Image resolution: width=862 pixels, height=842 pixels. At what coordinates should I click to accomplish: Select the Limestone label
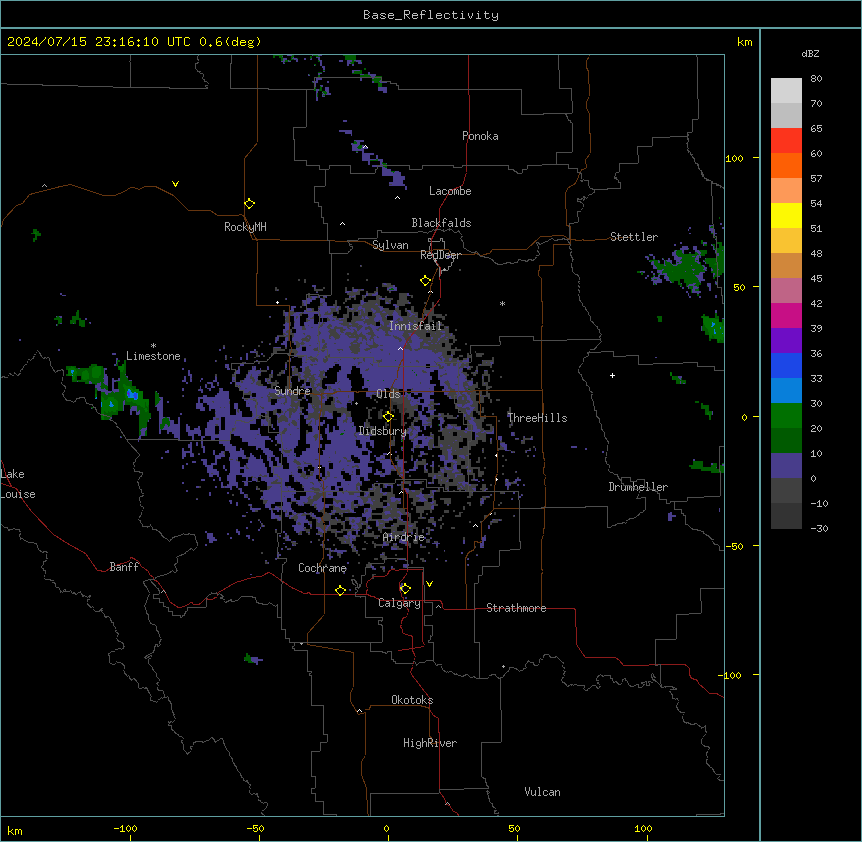(x=153, y=356)
